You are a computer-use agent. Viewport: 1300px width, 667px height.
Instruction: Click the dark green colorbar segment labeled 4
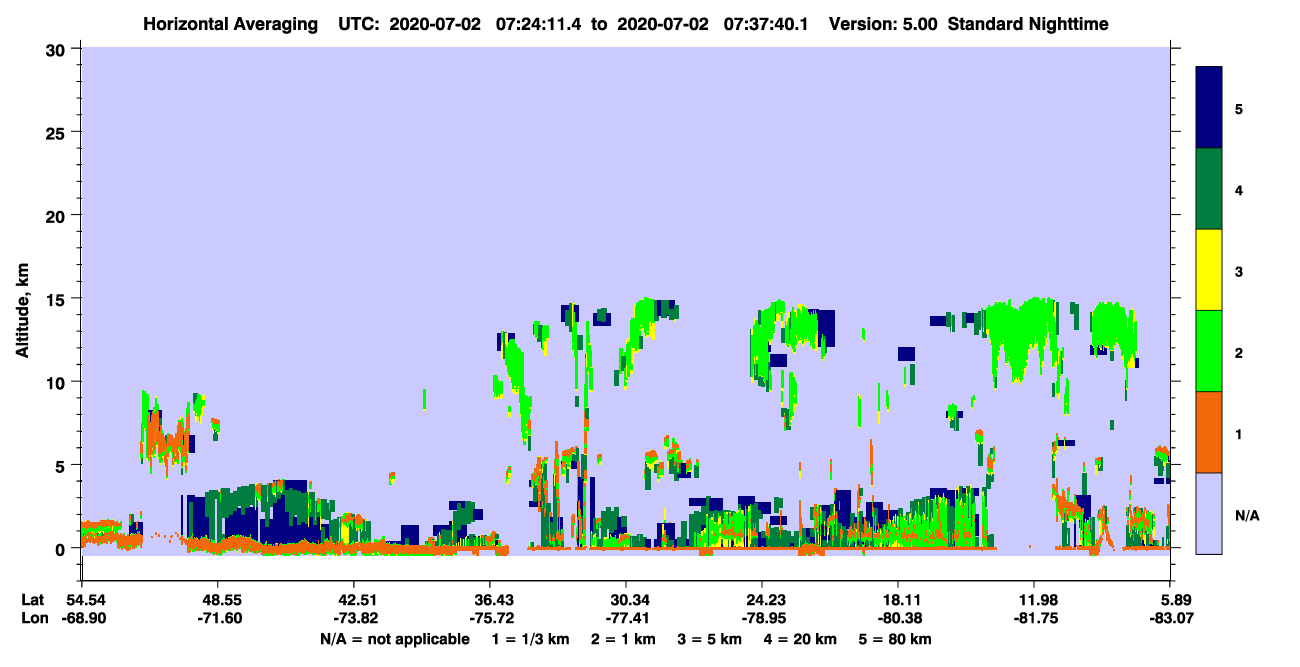(1209, 189)
